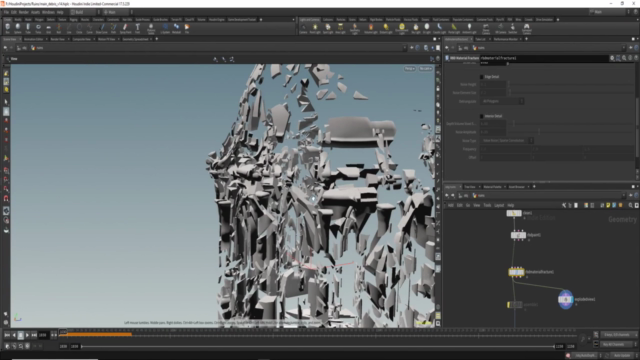Enable the Edge Detail checkbox
This screenshot has height=360, width=640.
[482, 77]
